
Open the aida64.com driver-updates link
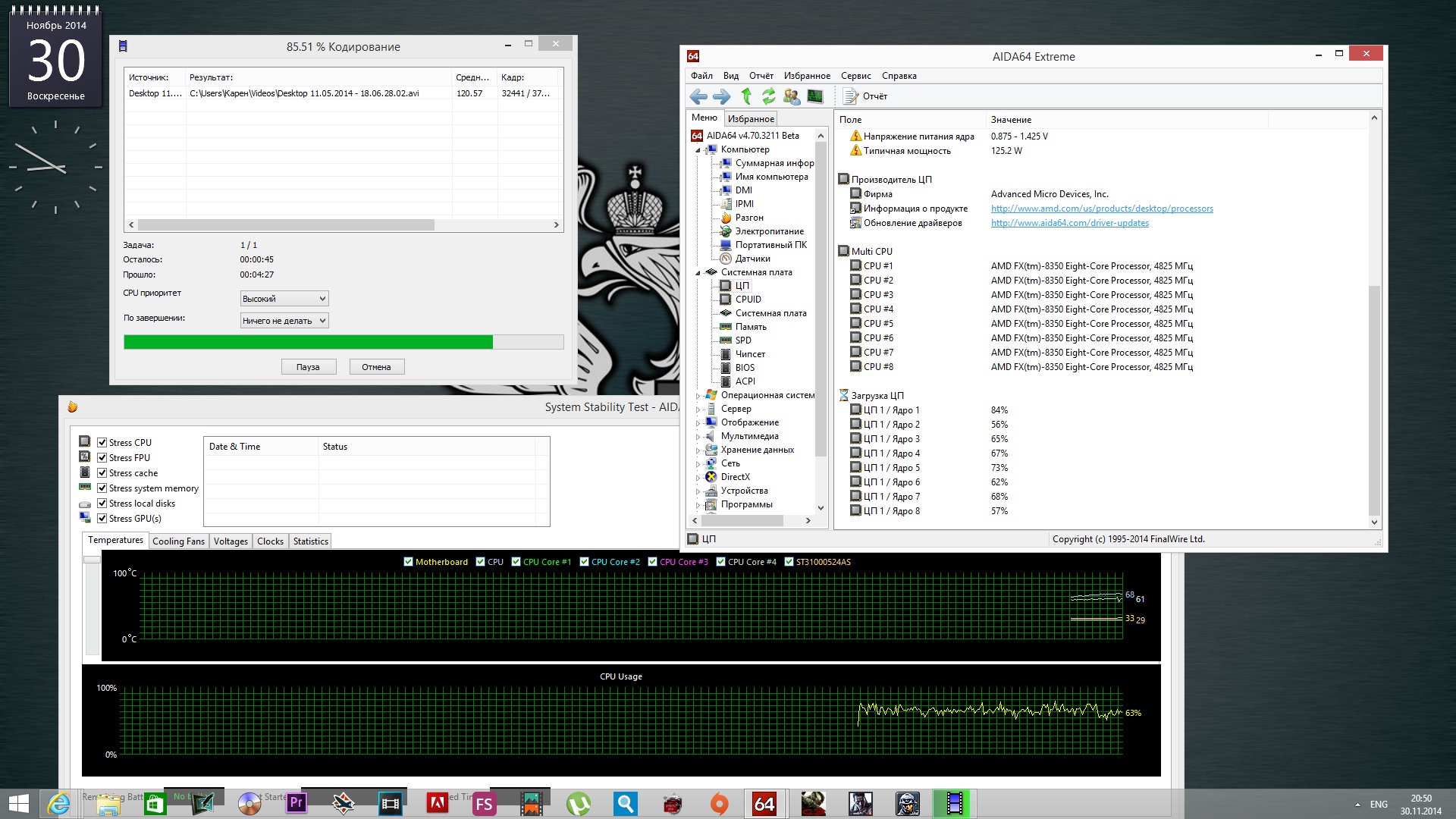(1069, 223)
